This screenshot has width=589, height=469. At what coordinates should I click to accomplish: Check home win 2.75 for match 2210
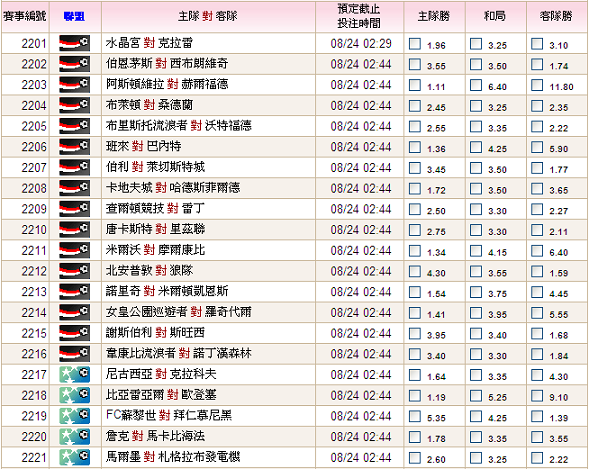tap(415, 230)
